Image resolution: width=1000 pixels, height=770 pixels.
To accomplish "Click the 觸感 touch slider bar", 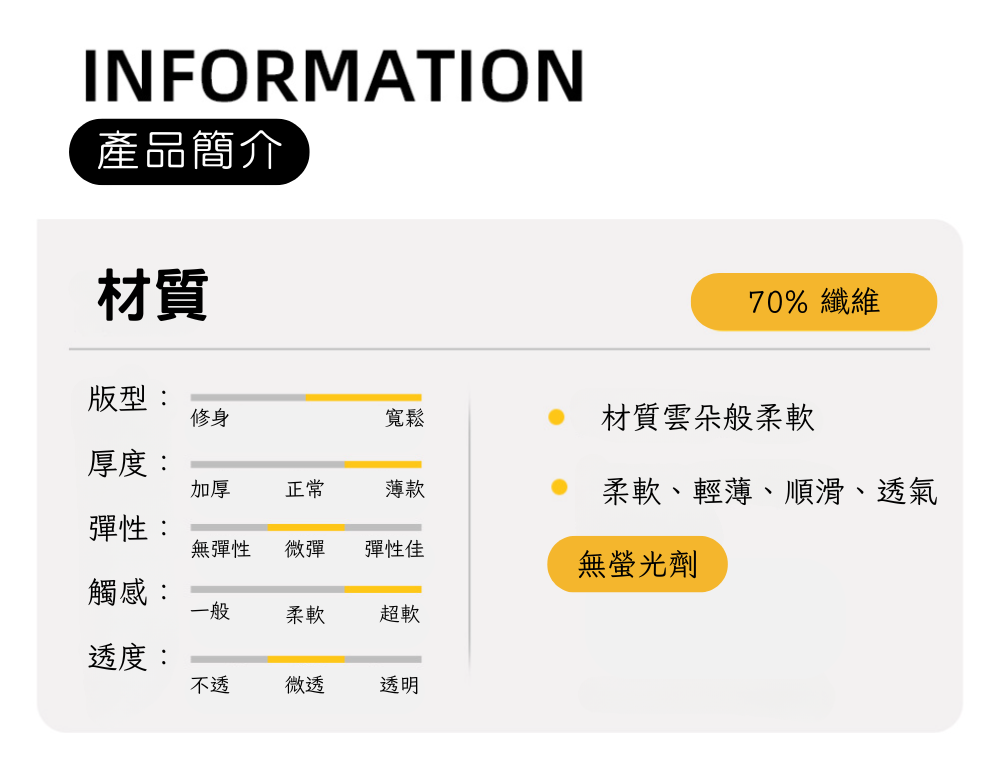I will click(x=306, y=589).
